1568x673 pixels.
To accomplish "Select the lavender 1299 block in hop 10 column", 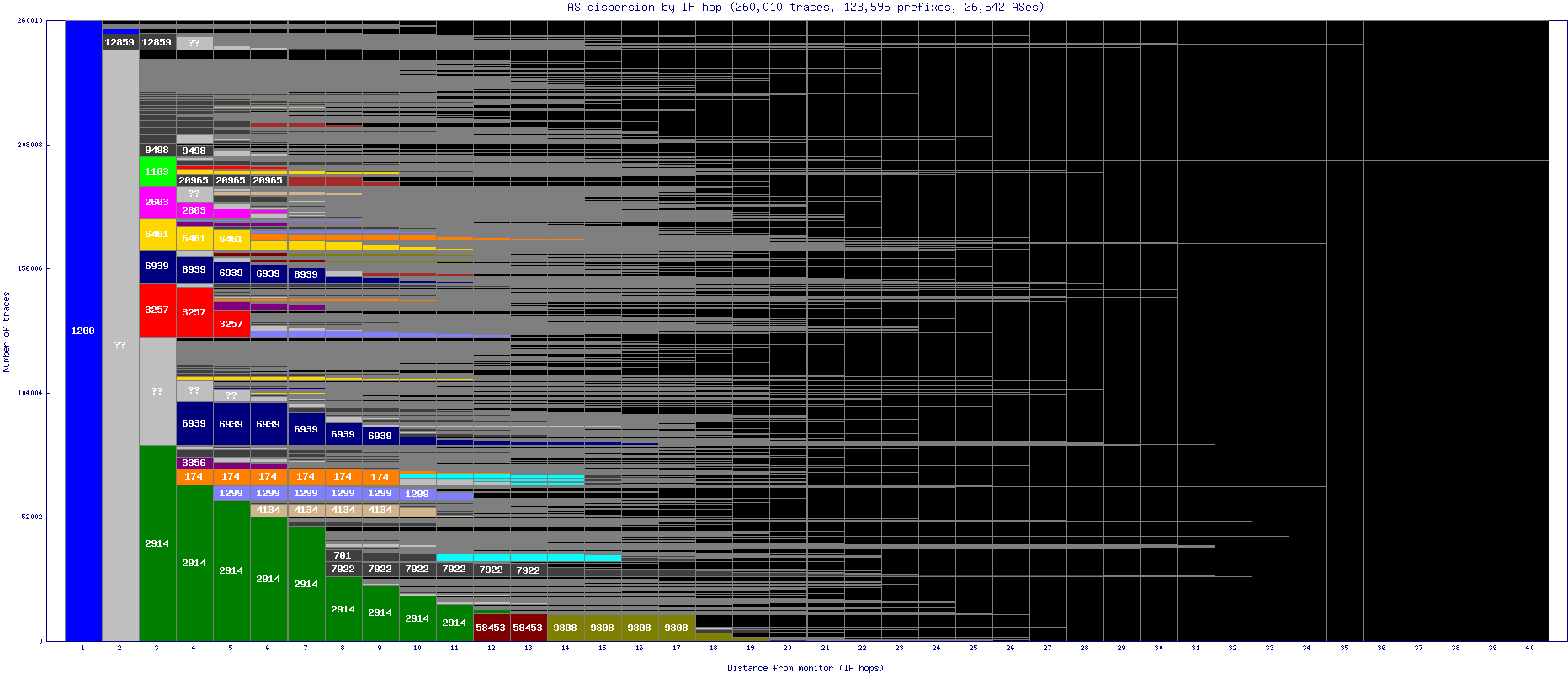I will (x=417, y=494).
